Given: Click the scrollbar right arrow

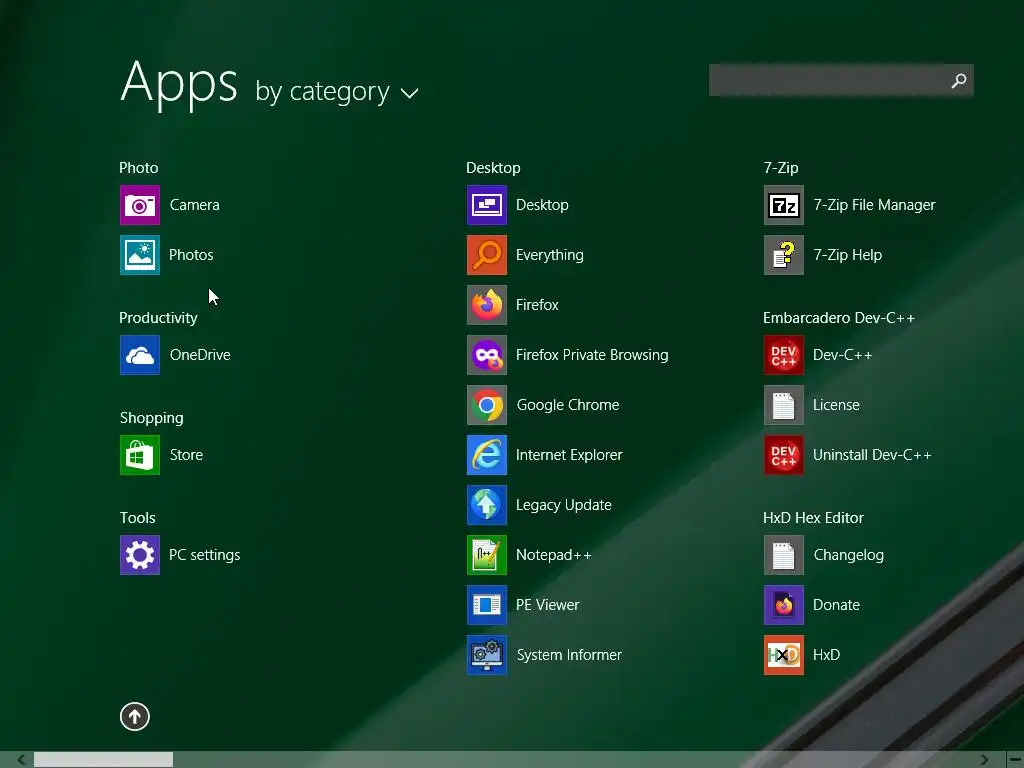Looking at the screenshot, I should (x=984, y=760).
